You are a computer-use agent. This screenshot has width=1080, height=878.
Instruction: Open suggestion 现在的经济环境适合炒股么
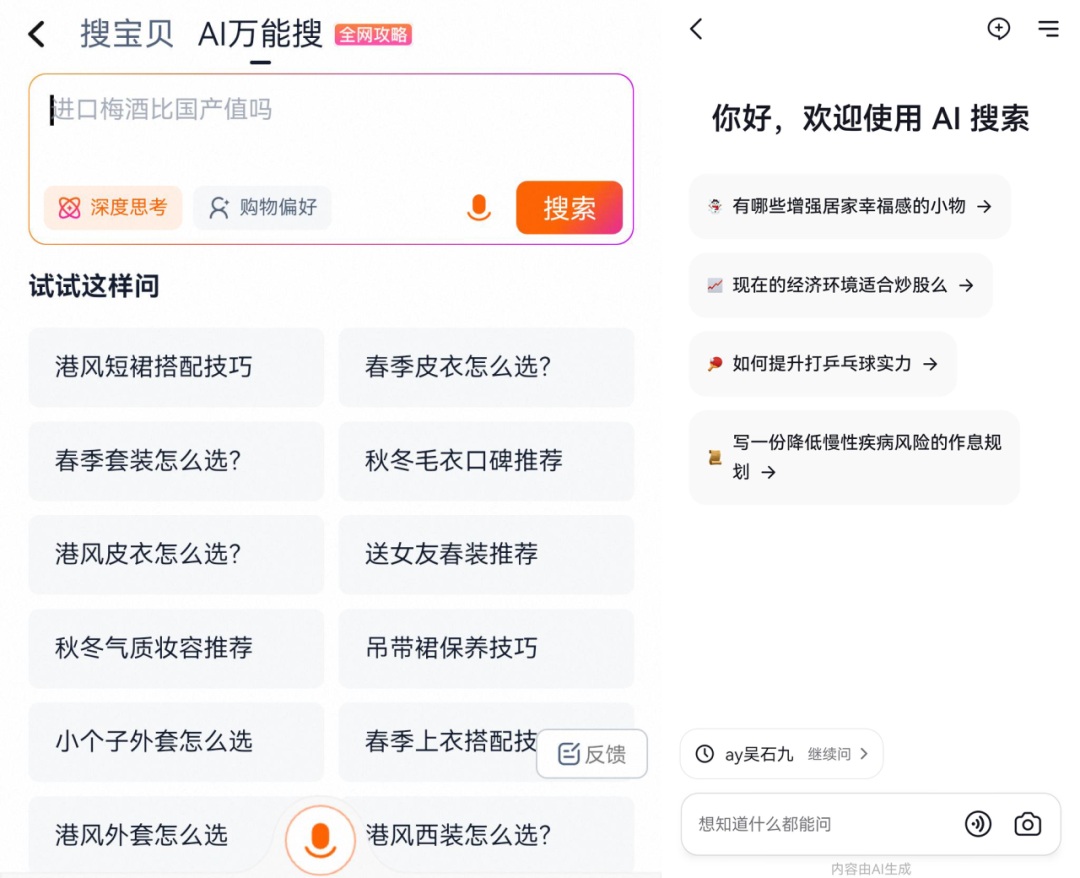click(x=840, y=285)
